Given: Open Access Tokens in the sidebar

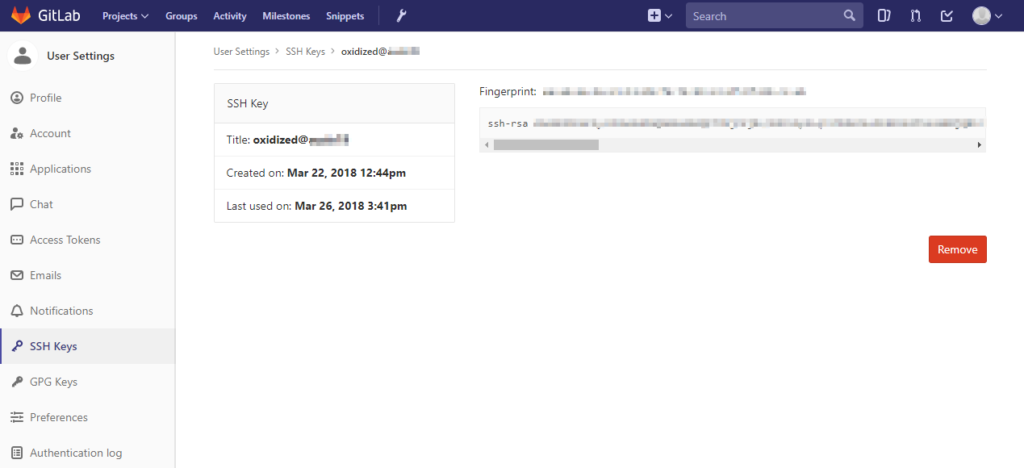Looking at the screenshot, I should (64, 240).
